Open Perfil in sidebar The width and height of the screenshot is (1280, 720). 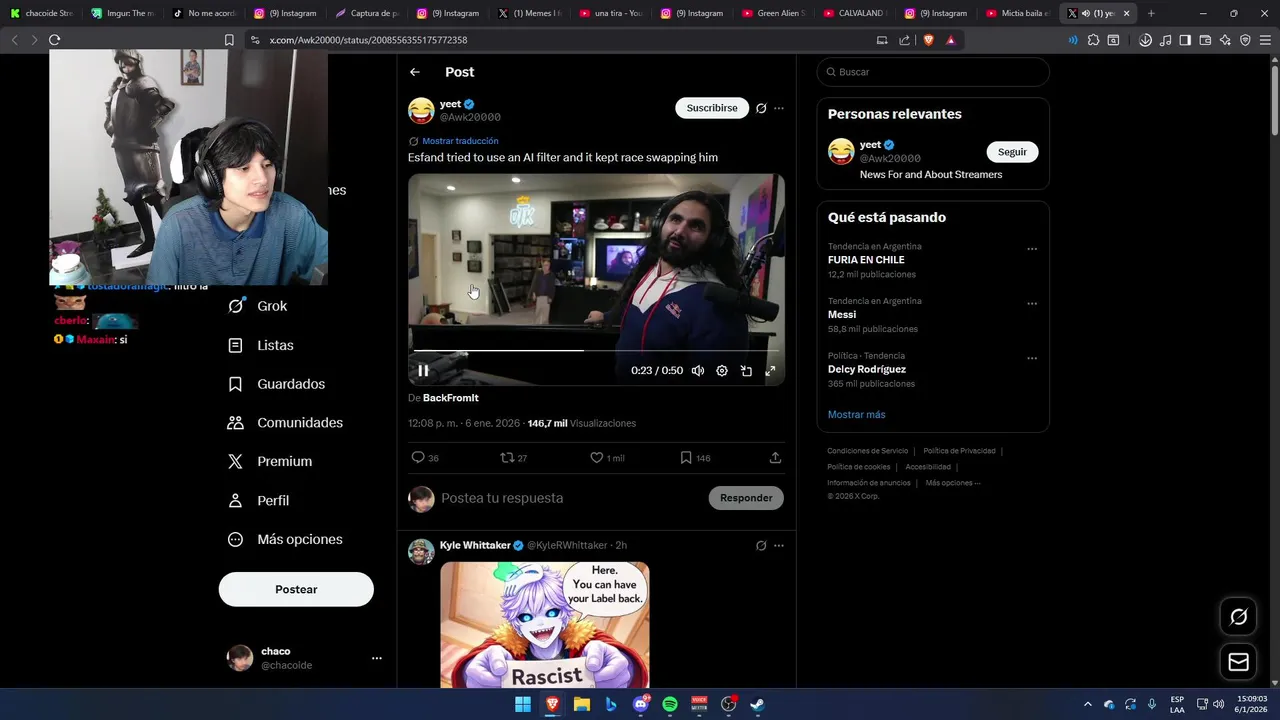pyautogui.click(x=259, y=500)
